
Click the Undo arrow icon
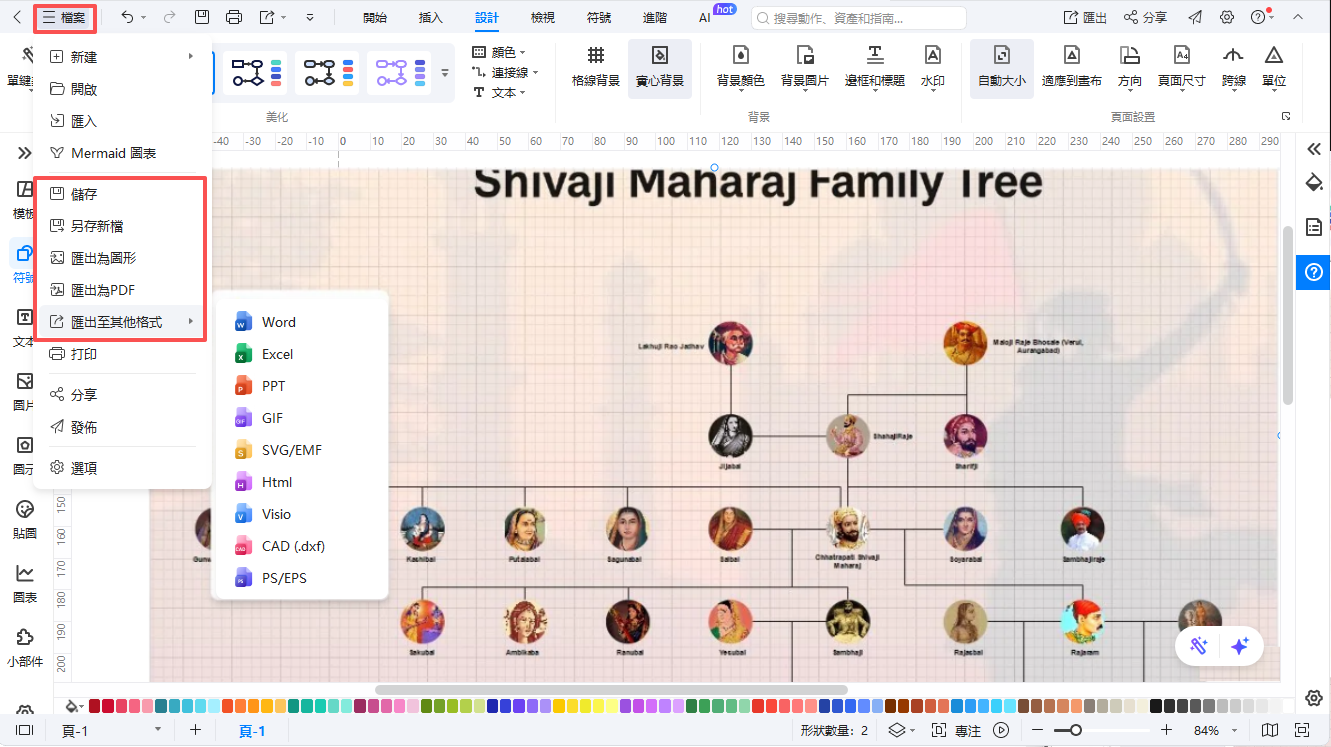127,17
